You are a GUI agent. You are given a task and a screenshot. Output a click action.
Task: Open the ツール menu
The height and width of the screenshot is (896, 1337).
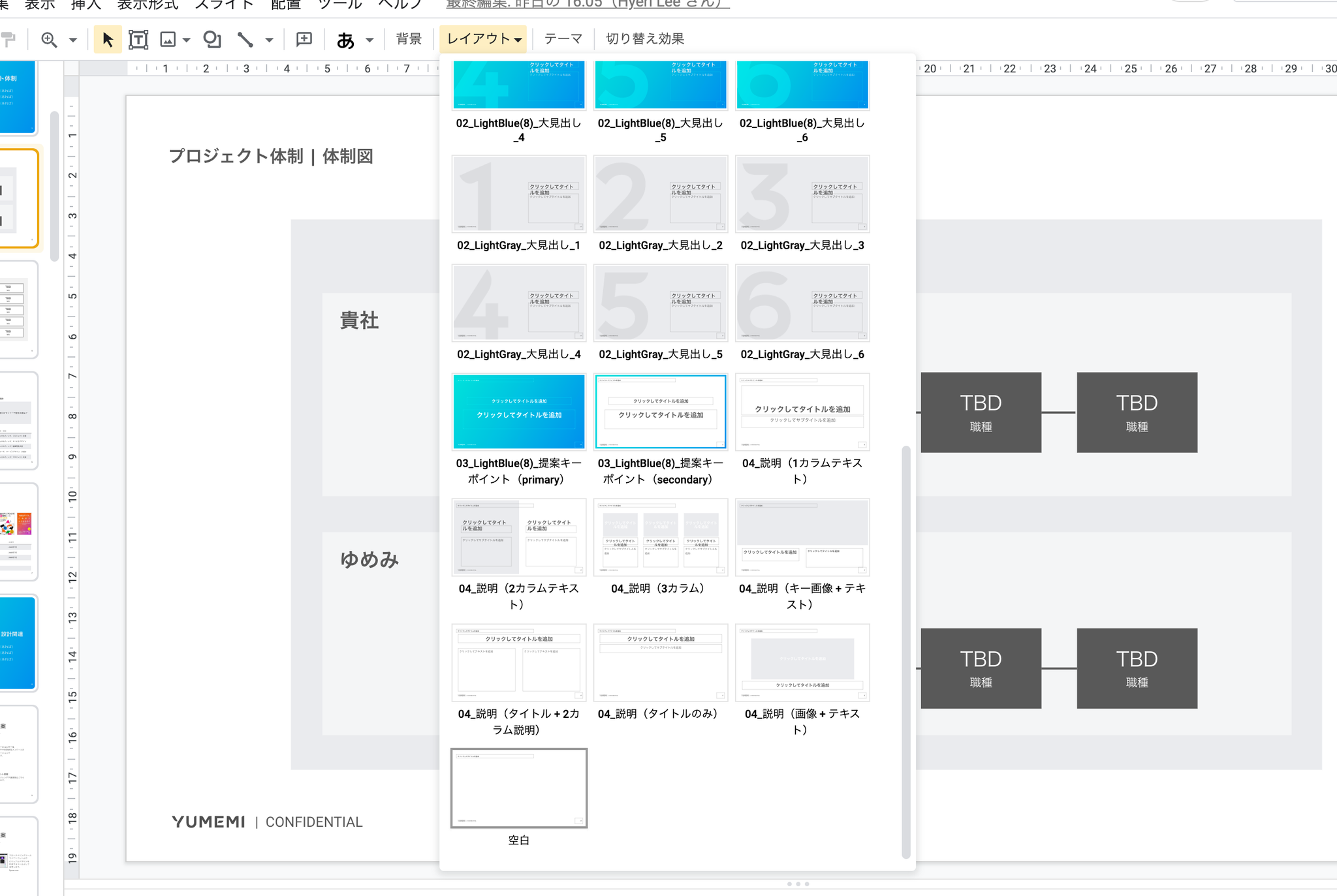(x=339, y=5)
